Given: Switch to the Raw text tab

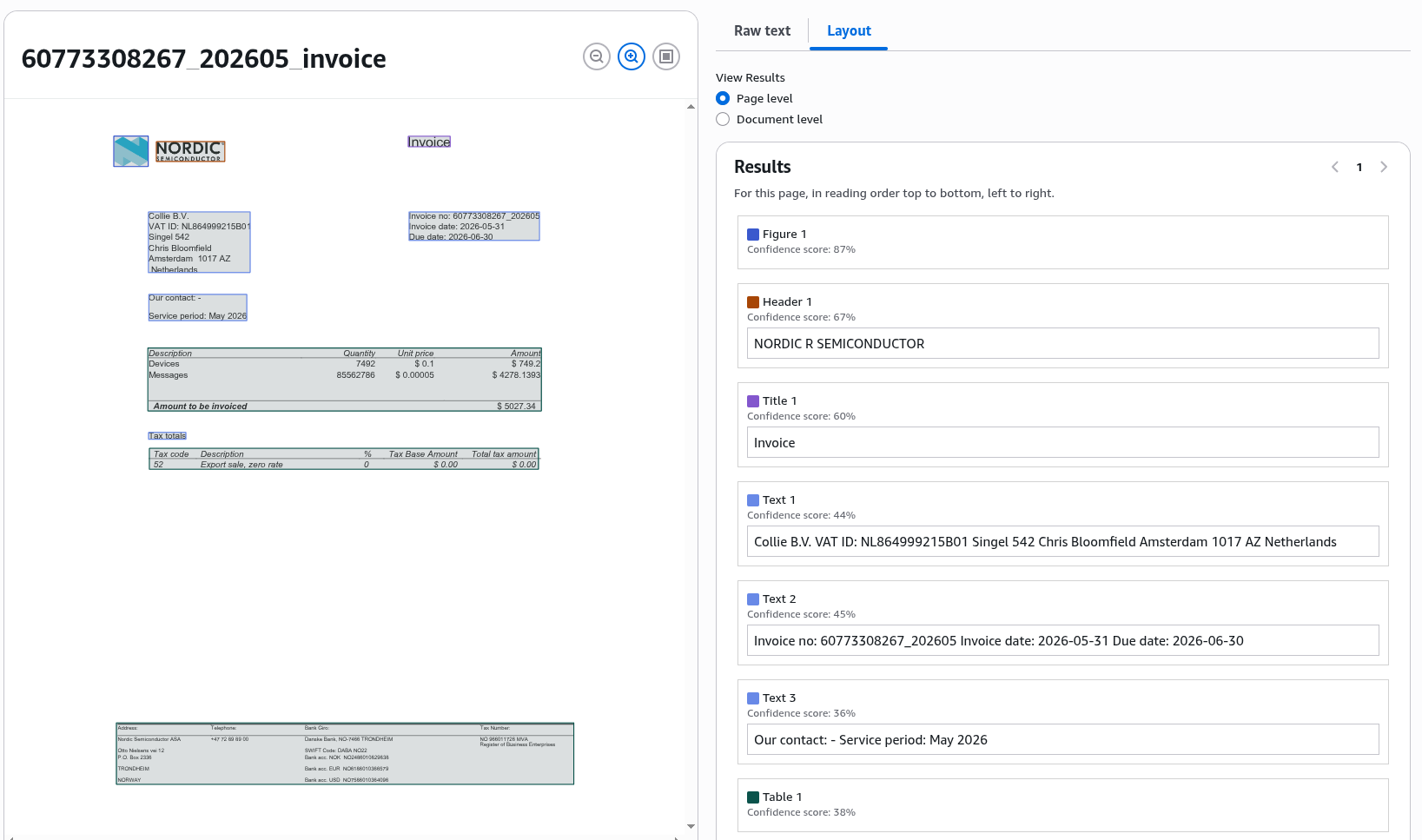Looking at the screenshot, I should 762,30.
